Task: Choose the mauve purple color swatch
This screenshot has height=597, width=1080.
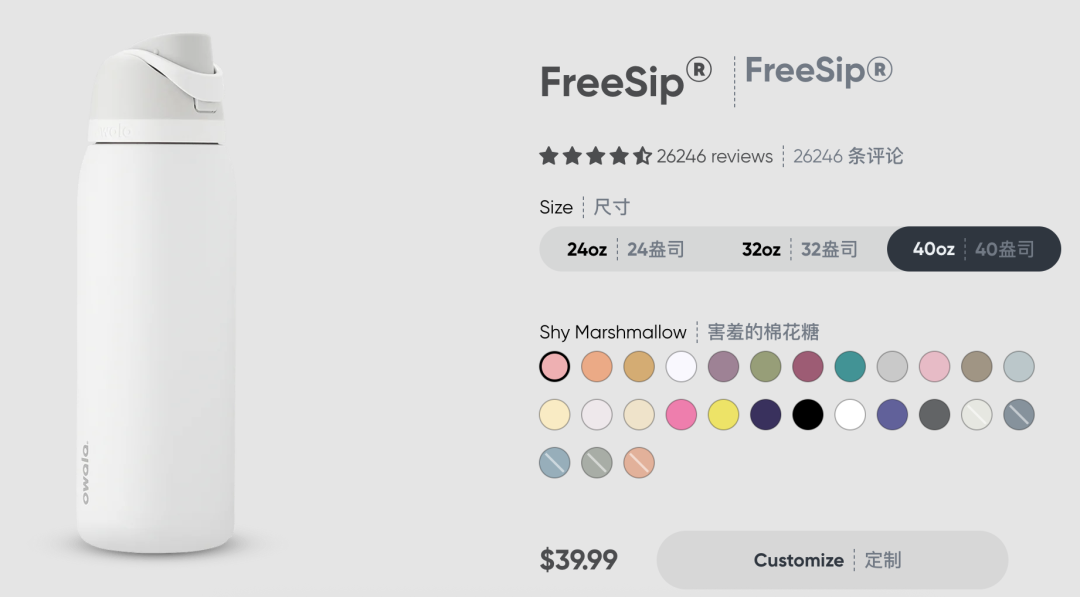Action: (x=723, y=366)
